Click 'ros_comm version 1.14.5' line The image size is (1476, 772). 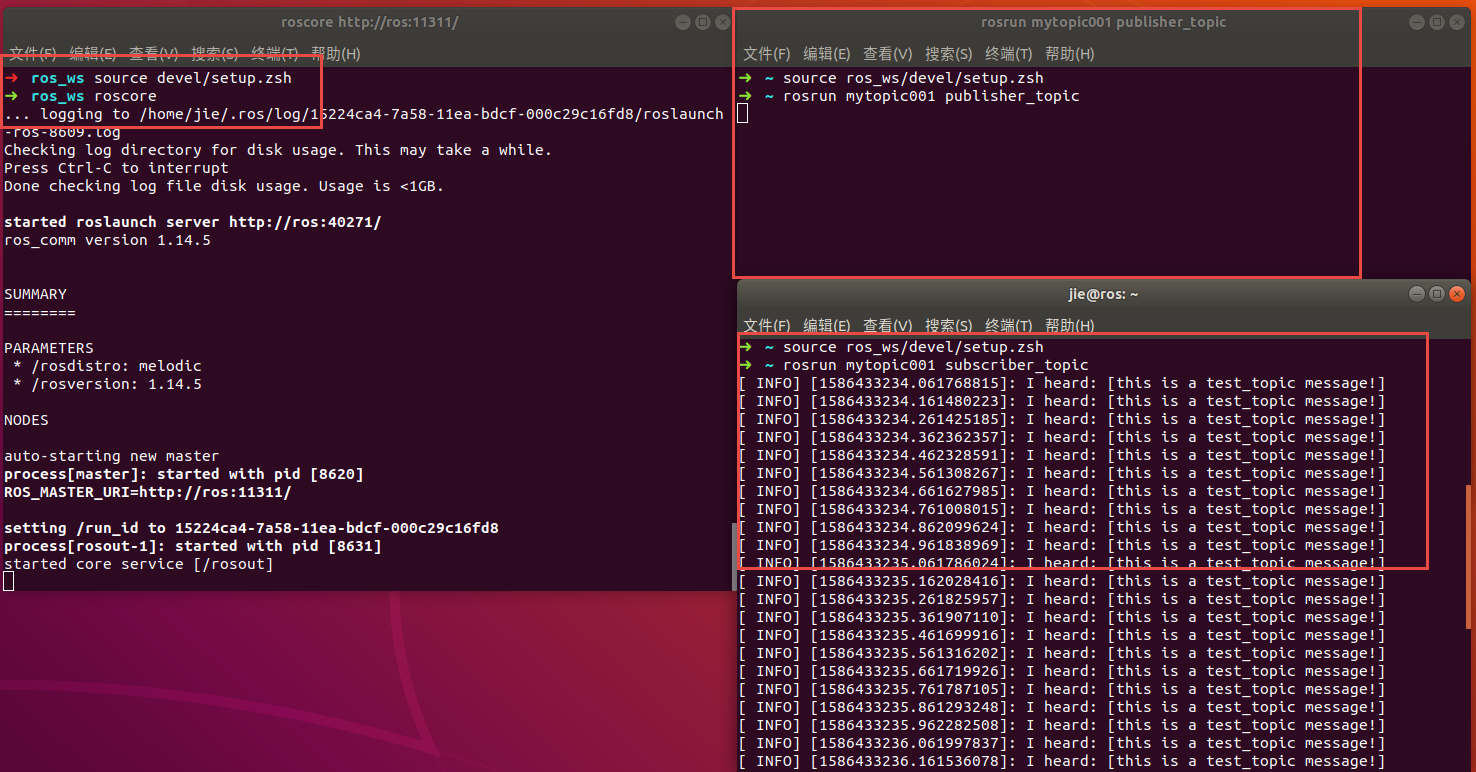[107, 240]
